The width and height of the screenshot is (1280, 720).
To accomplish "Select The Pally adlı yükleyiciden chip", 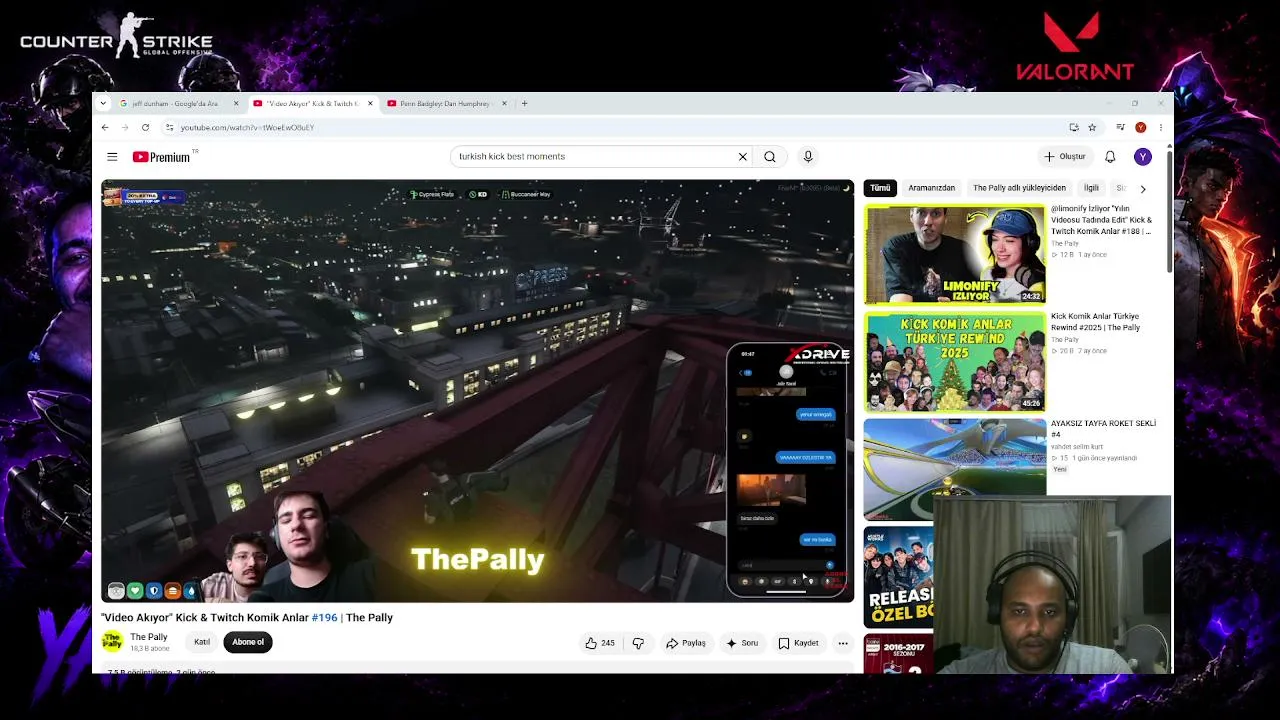I will click(x=1019, y=188).
